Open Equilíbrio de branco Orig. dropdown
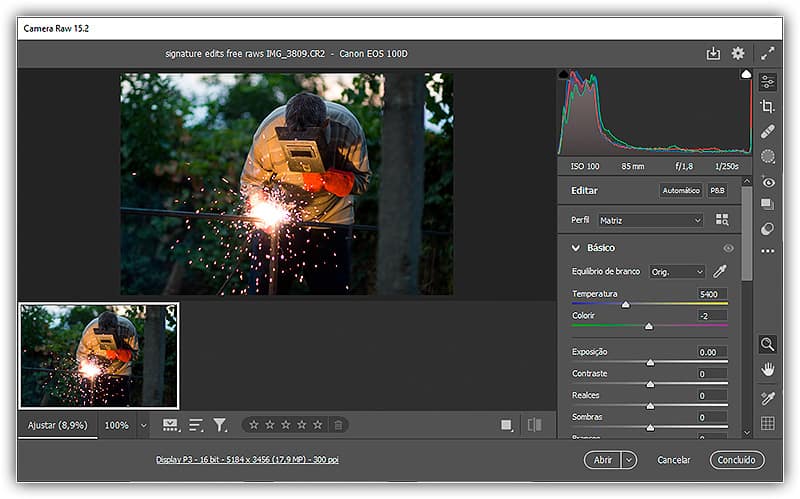 (677, 272)
